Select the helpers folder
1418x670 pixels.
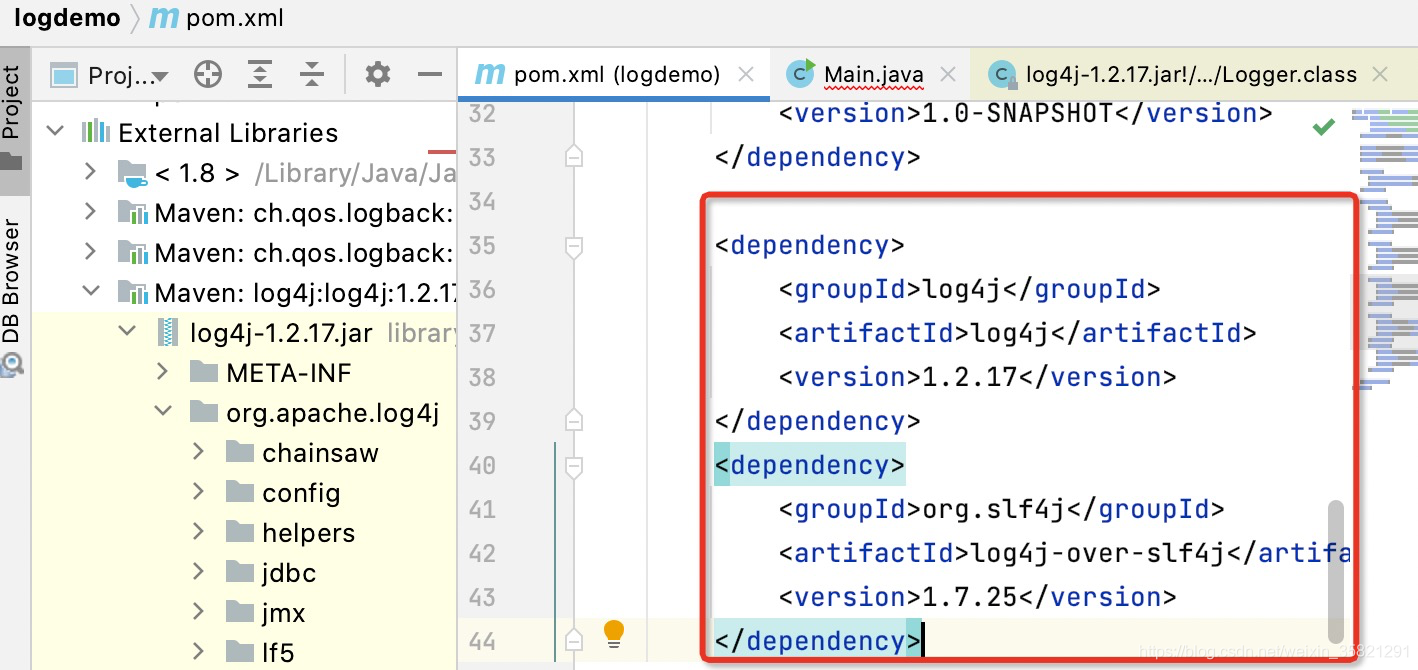(245, 532)
